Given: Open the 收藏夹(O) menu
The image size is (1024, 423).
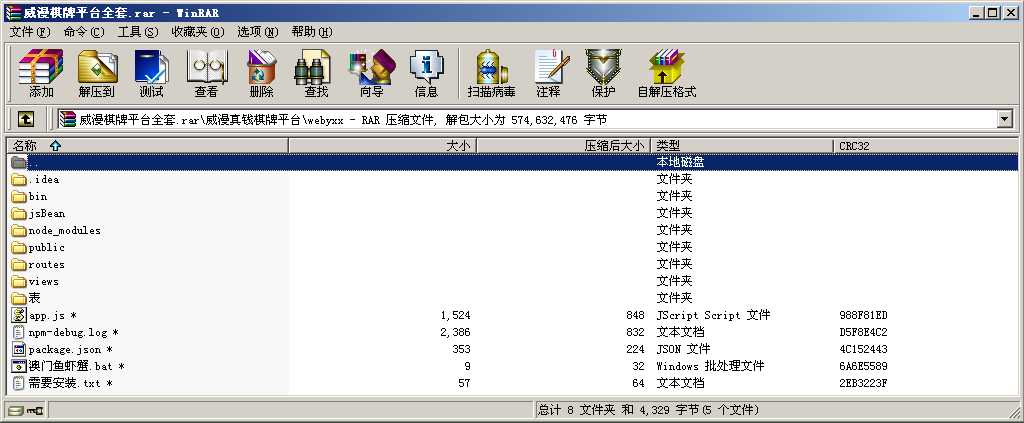Looking at the screenshot, I should click(x=198, y=32).
